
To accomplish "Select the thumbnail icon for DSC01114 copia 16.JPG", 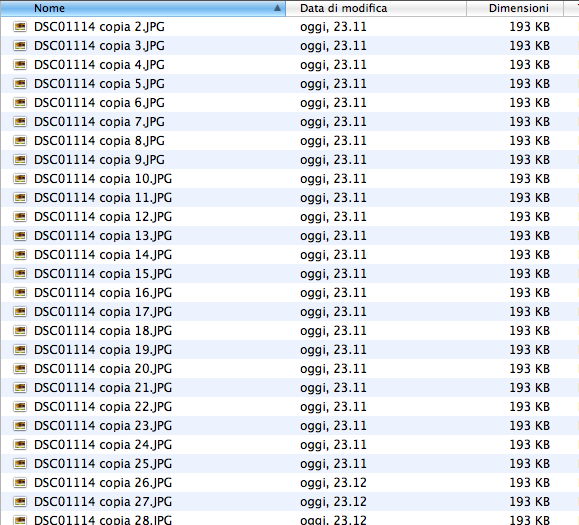I will point(20,292).
